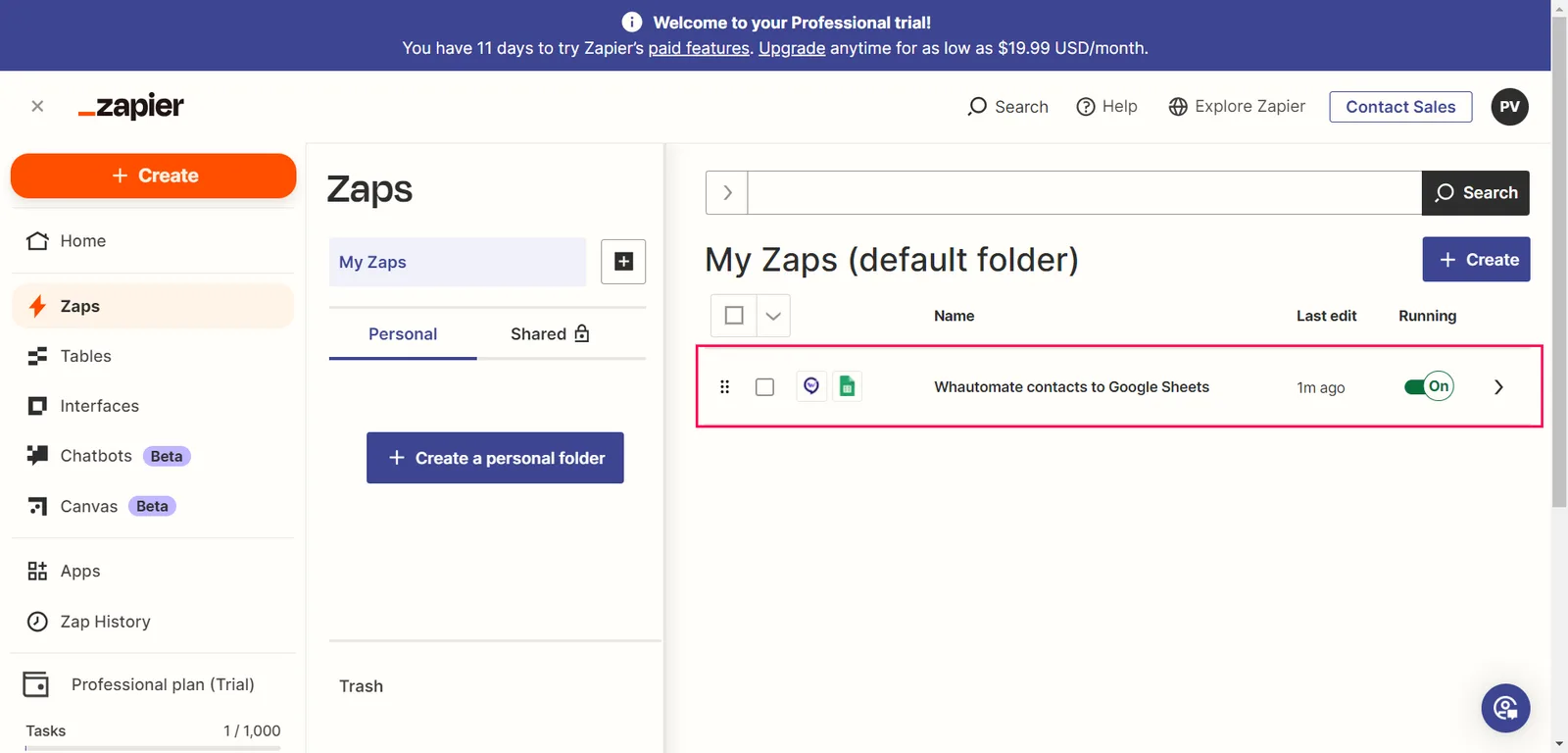The width and height of the screenshot is (1568, 753).
Task: Open Zap History
Action: 153,622
